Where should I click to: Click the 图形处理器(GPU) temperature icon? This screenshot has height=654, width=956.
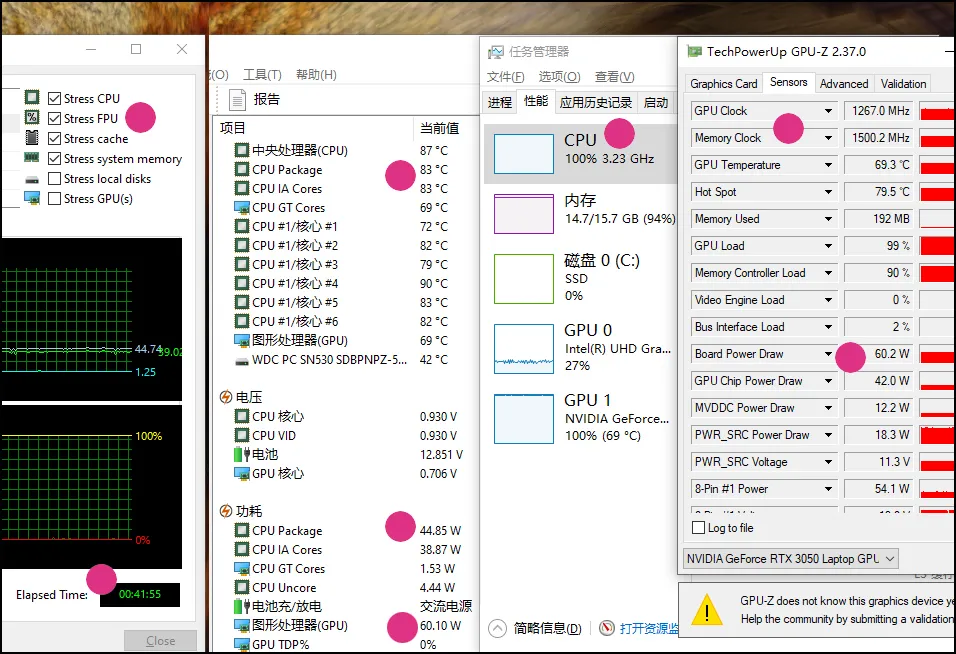tap(242, 340)
